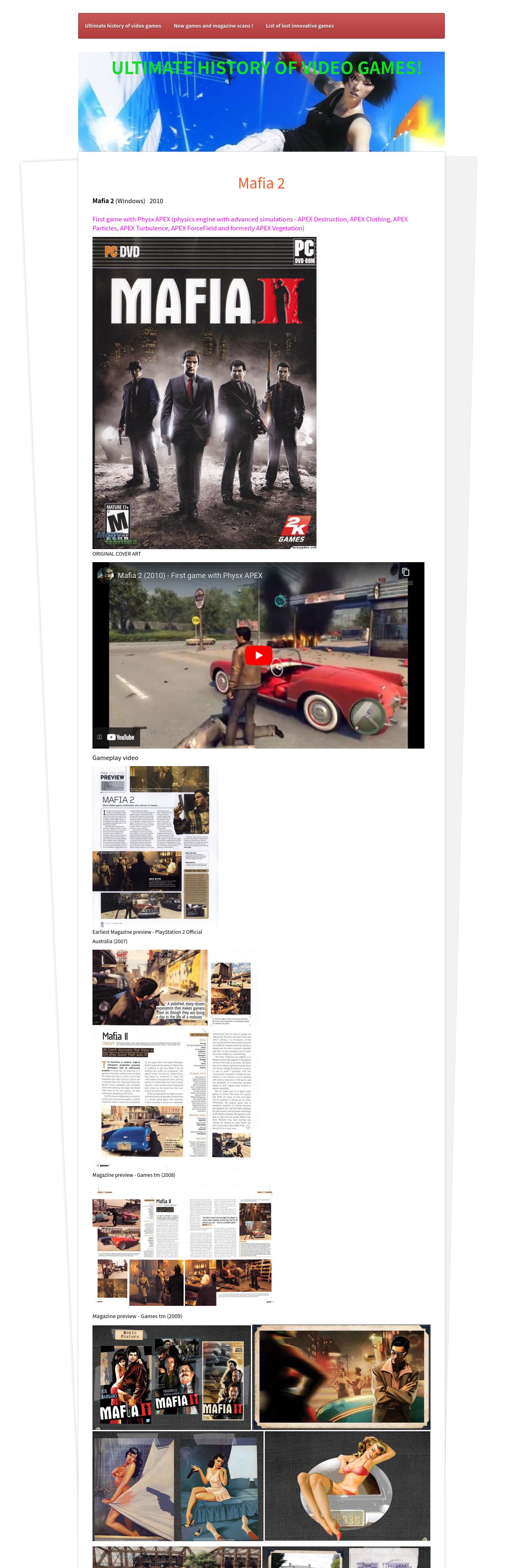The height and width of the screenshot is (1568, 523).
Task: Select the Gameplay video caption
Action: pyautogui.click(x=115, y=758)
